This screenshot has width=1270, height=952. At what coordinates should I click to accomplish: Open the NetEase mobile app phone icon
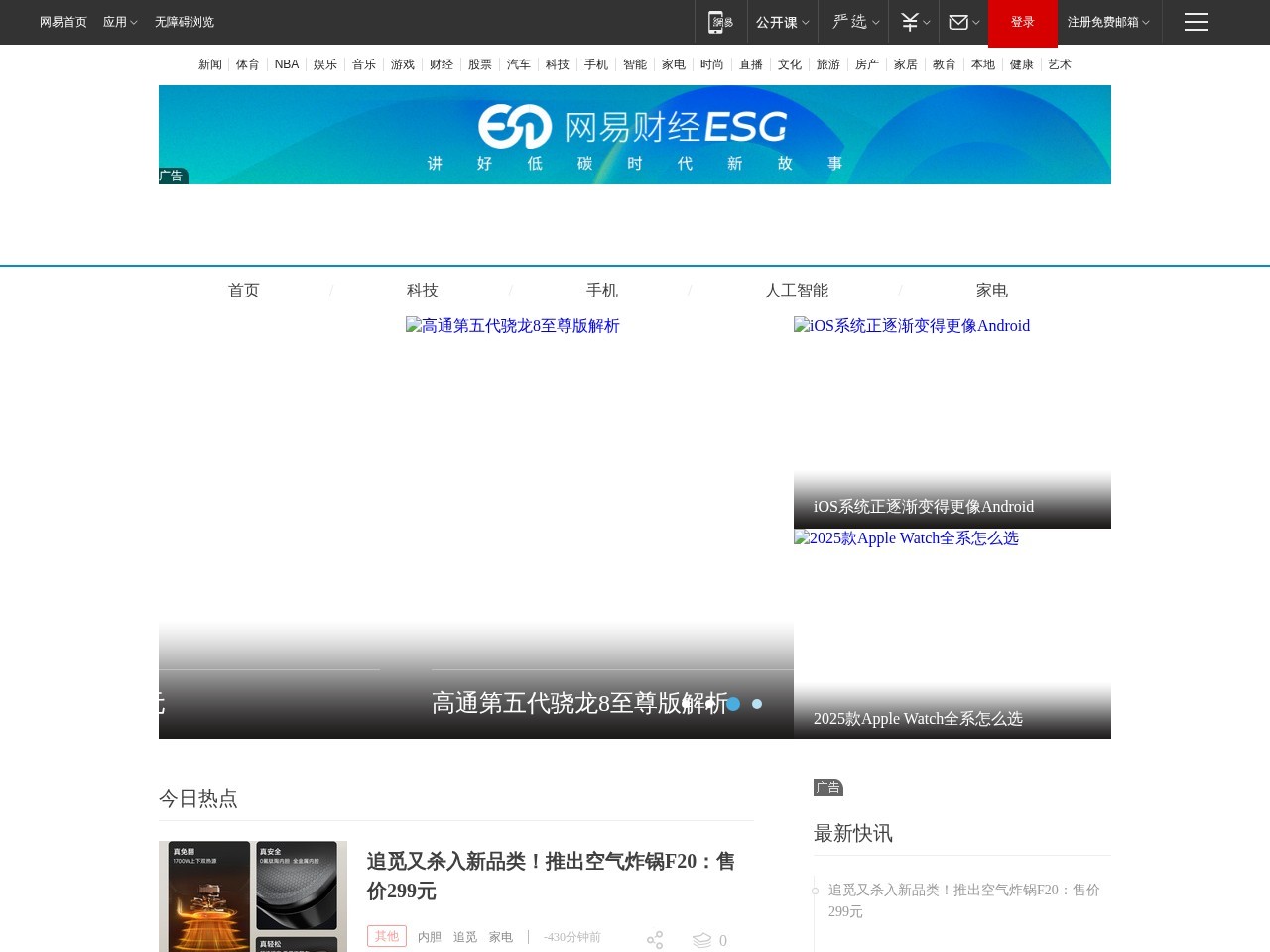point(721,22)
